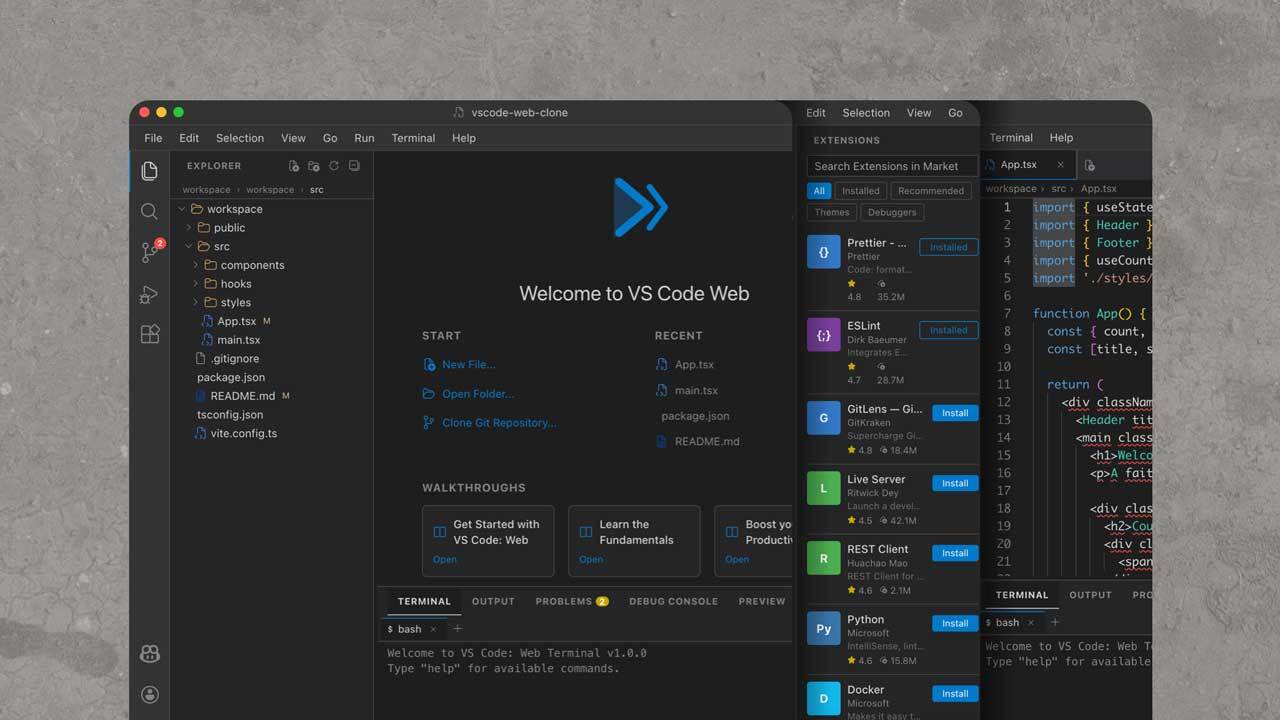Open Go menu in the Extensions window
Screen dimensions: 1280x720
(955, 113)
